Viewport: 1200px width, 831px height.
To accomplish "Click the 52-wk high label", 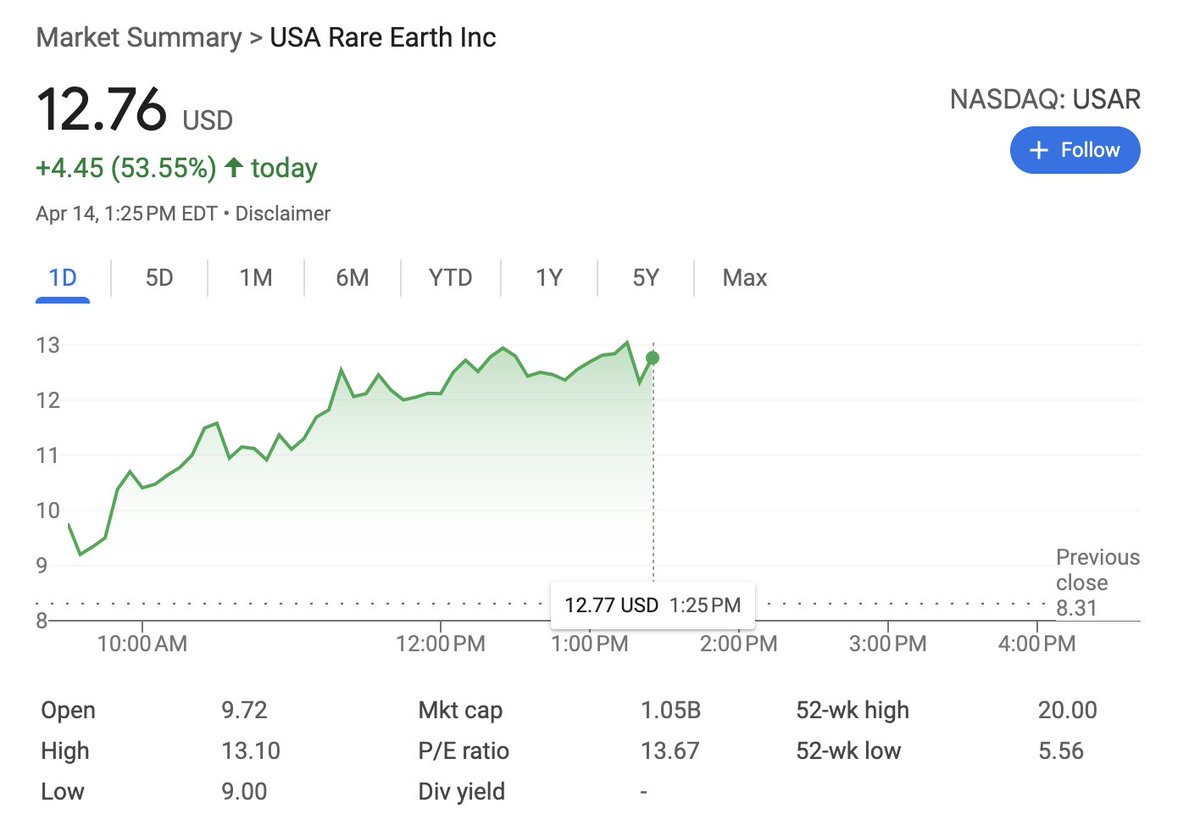I will (x=852, y=711).
